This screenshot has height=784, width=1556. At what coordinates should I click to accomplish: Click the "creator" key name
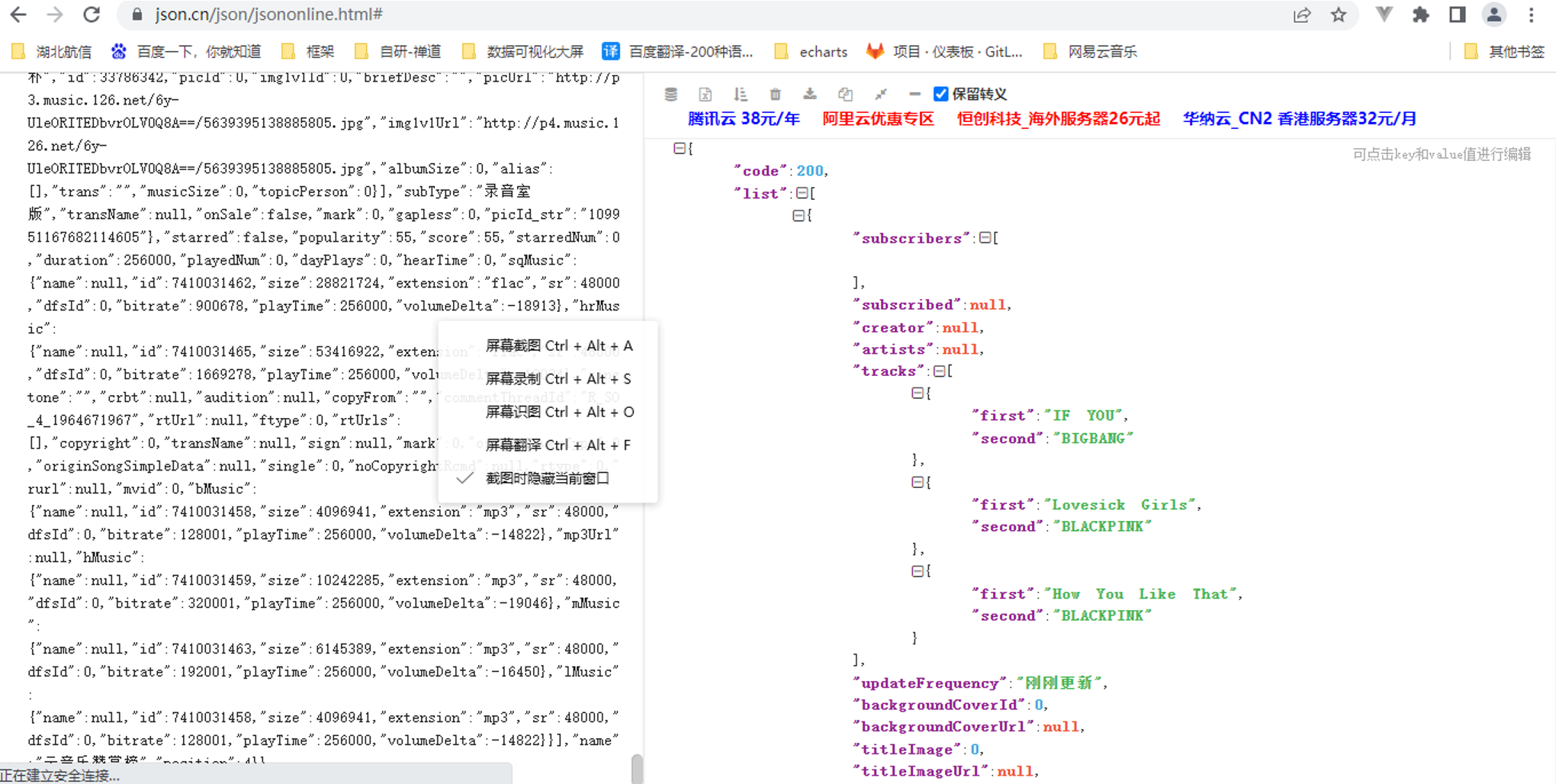(x=893, y=328)
